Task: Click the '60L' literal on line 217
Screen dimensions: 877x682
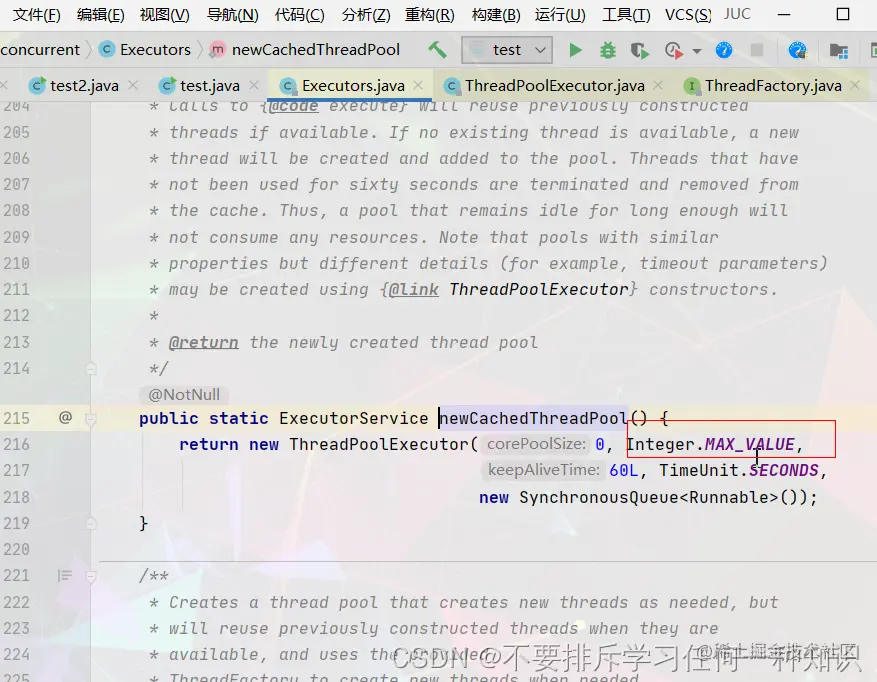Action: 624,471
